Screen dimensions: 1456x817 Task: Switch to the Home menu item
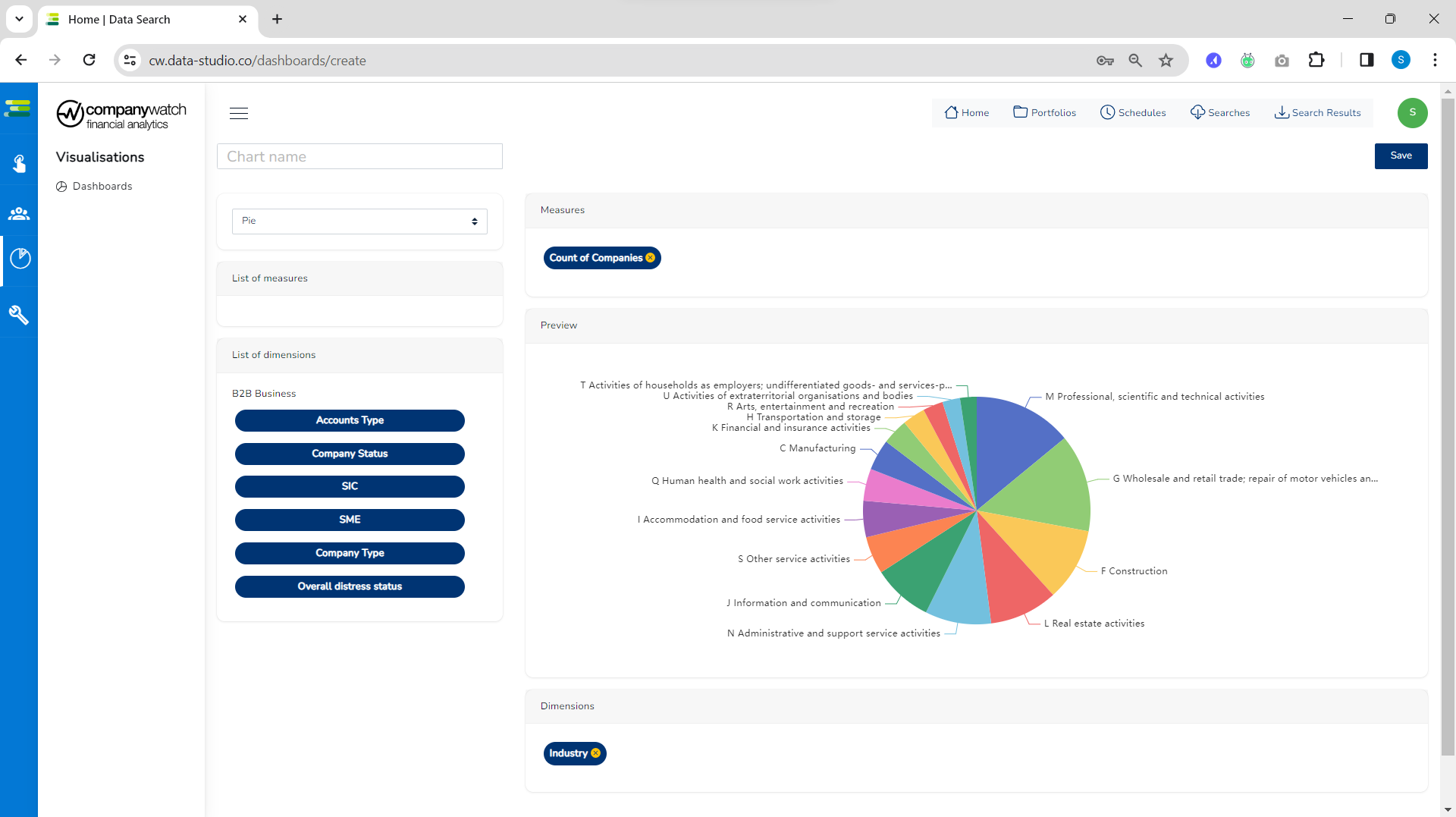pos(967,112)
